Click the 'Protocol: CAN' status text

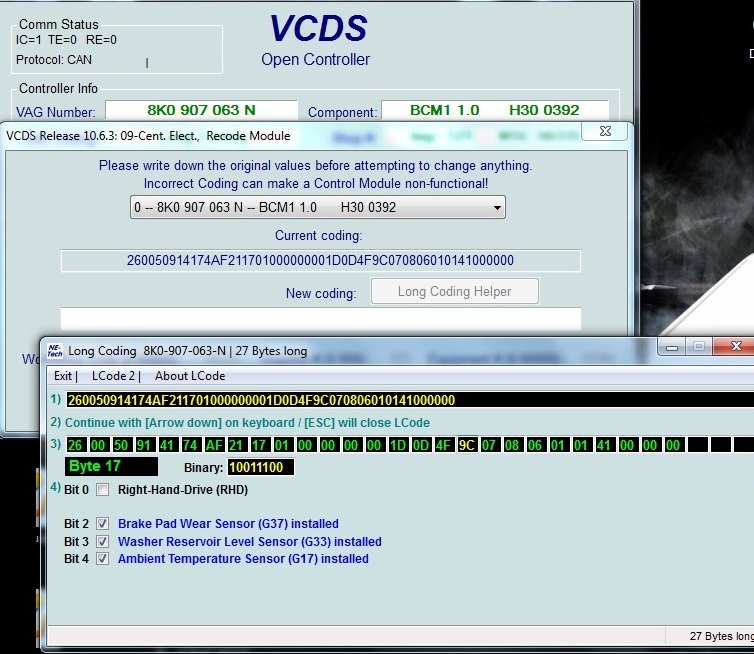tap(53, 60)
